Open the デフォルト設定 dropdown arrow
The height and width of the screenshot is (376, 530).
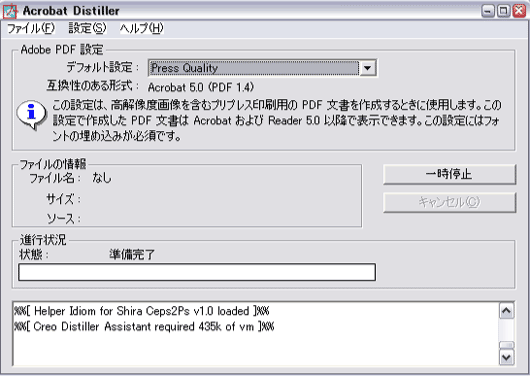(x=368, y=68)
